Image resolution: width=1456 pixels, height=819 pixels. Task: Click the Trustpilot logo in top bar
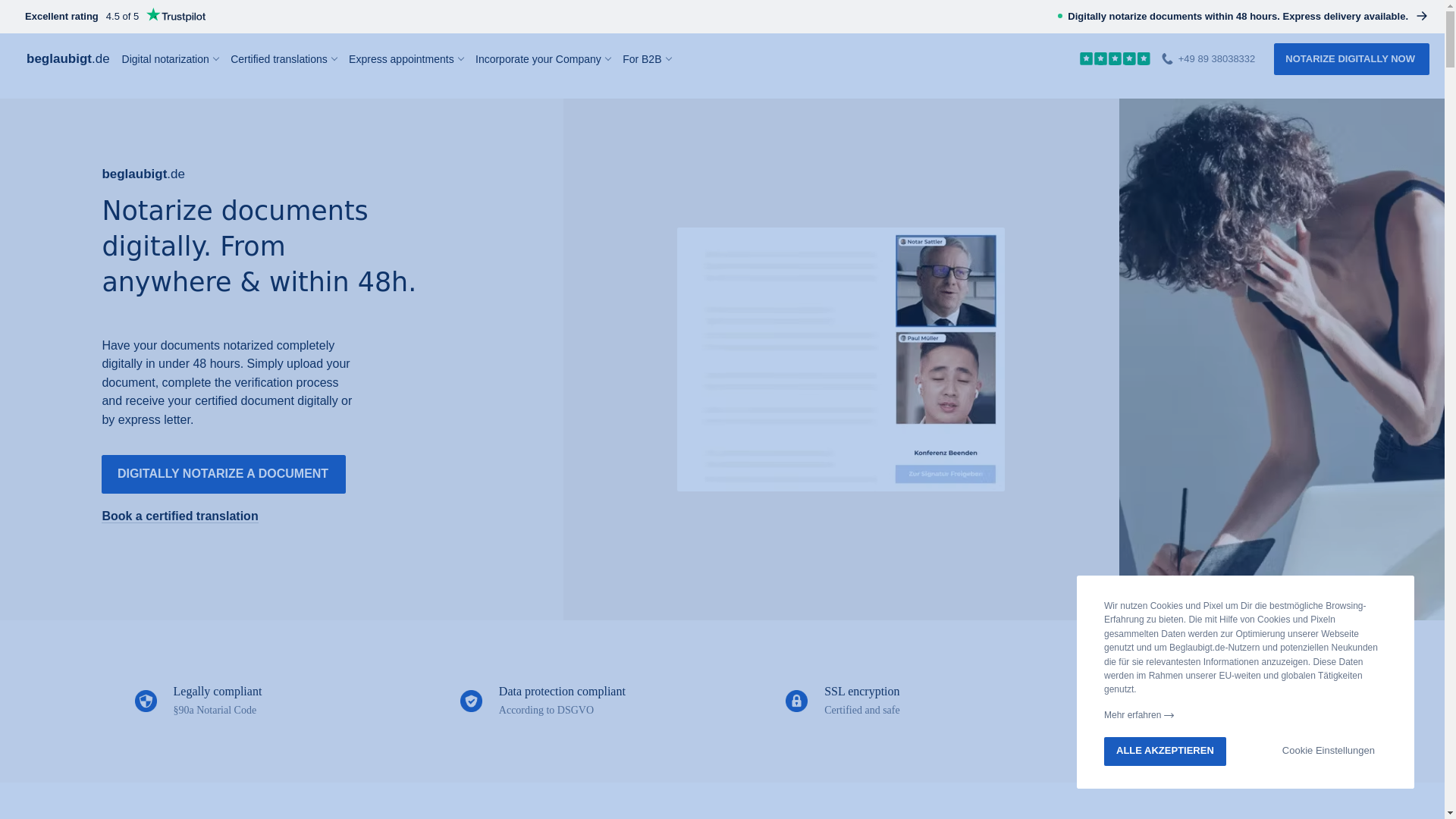pyautogui.click(x=176, y=15)
